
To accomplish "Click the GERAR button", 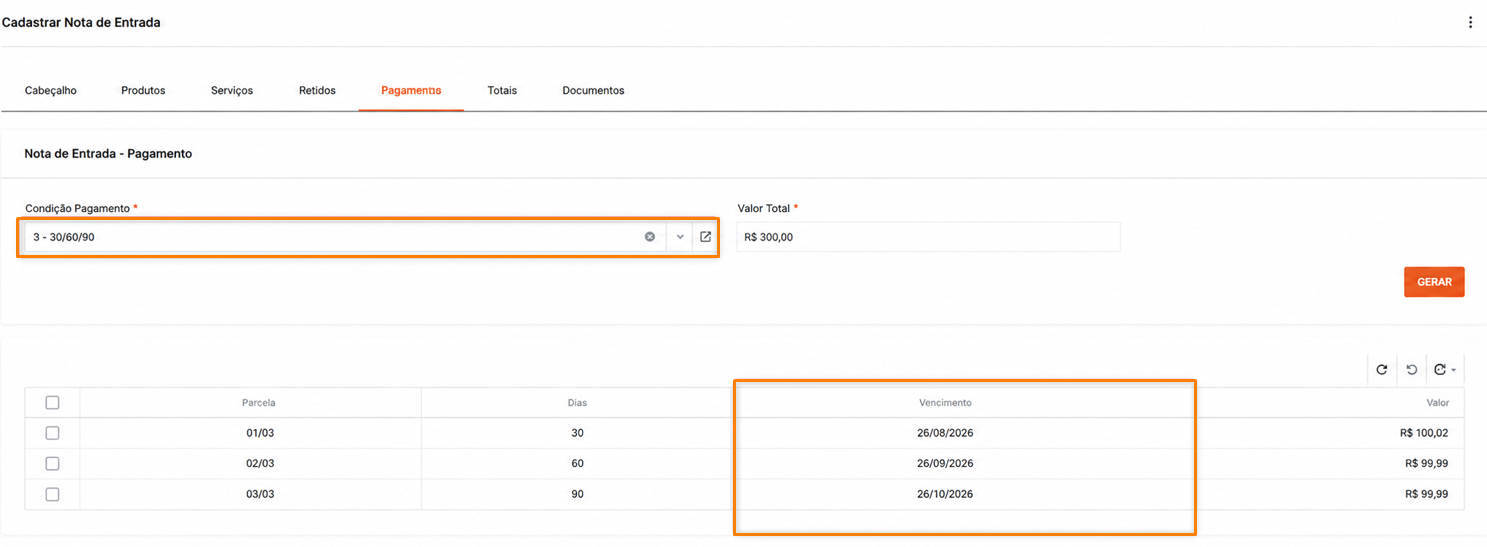I will coord(1434,282).
